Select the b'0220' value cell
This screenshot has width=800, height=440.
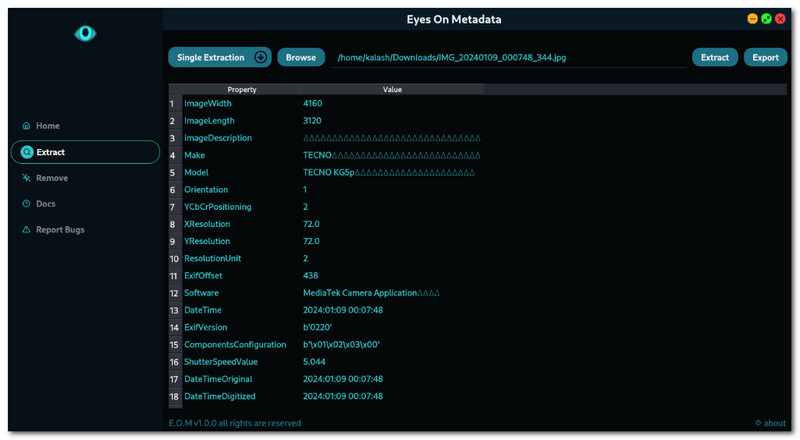coord(392,327)
